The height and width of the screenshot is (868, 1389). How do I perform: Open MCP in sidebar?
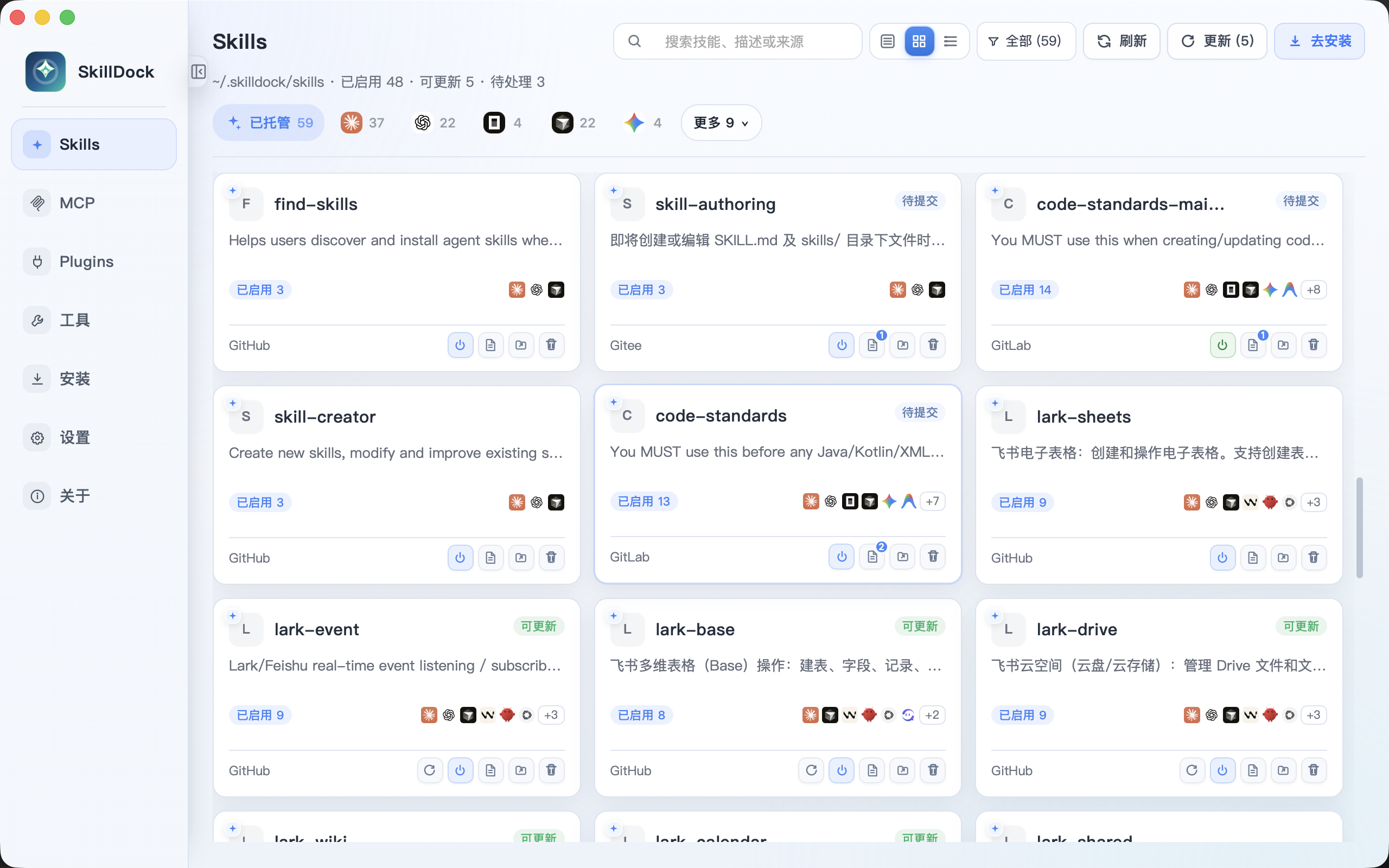click(x=93, y=203)
